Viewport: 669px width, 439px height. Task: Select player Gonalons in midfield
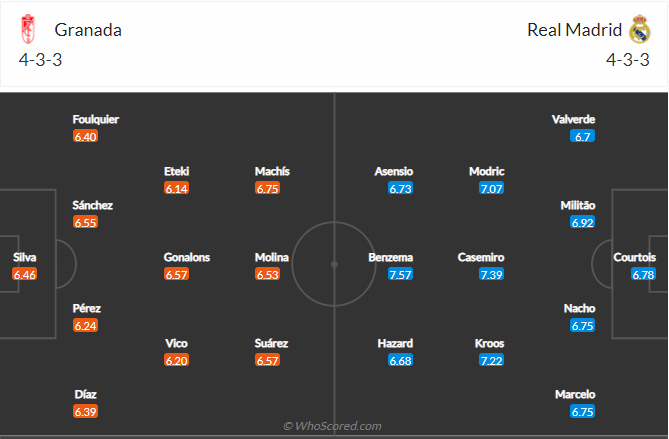click(x=187, y=257)
